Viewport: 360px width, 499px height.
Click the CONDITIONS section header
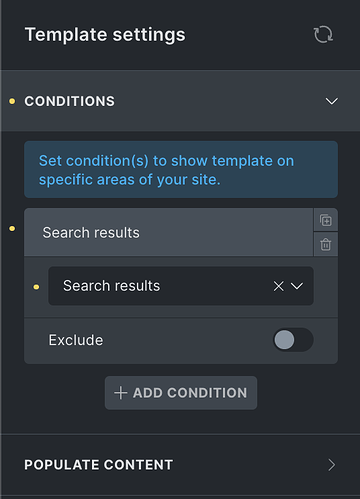180,101
